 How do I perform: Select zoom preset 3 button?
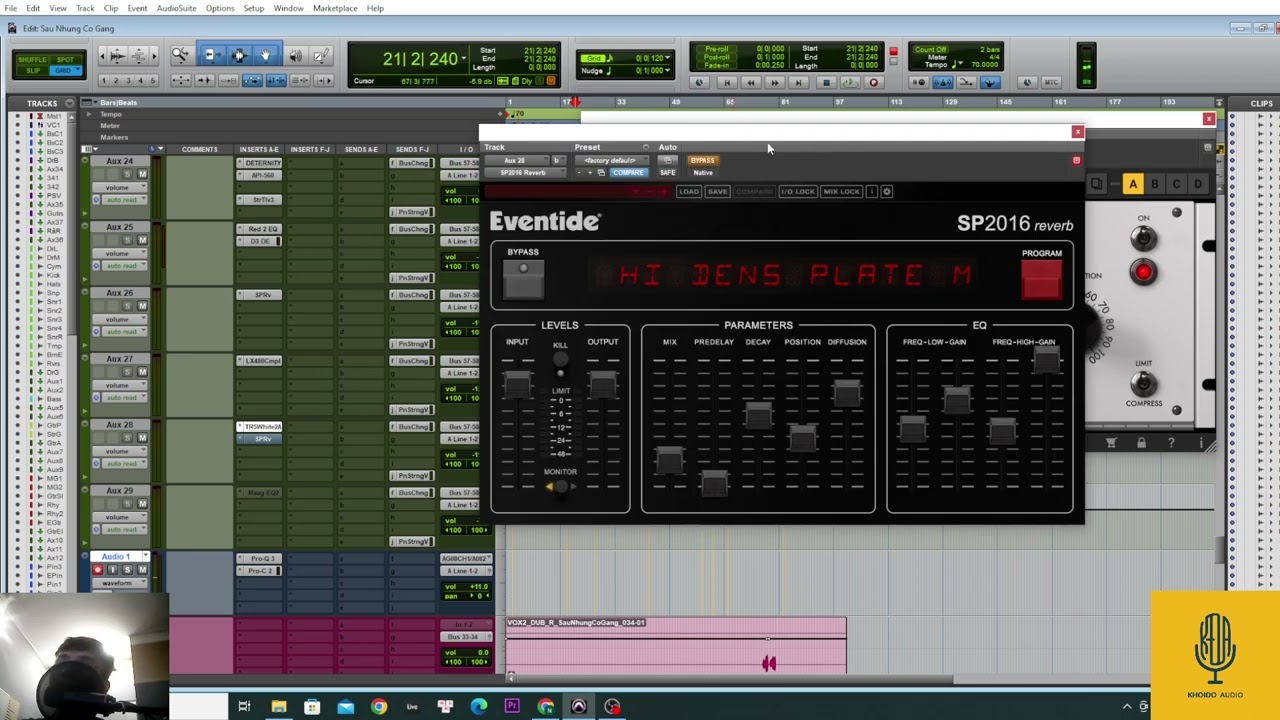[x=128, y=81]
